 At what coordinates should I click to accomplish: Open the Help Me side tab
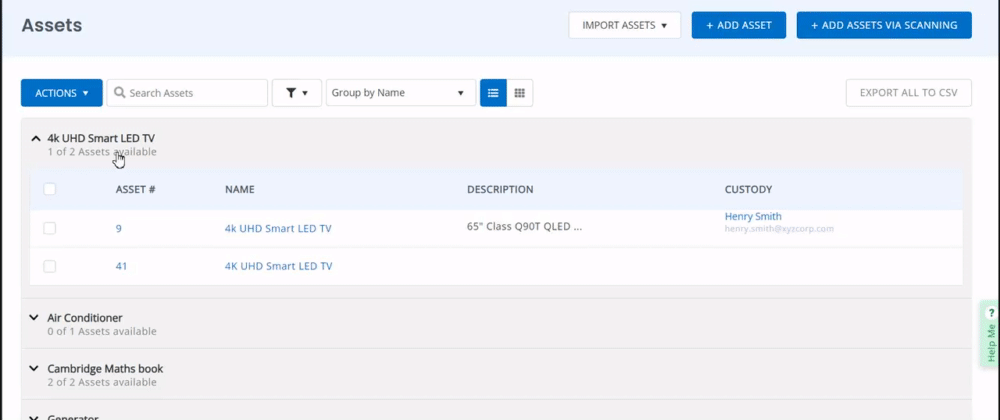990,335
